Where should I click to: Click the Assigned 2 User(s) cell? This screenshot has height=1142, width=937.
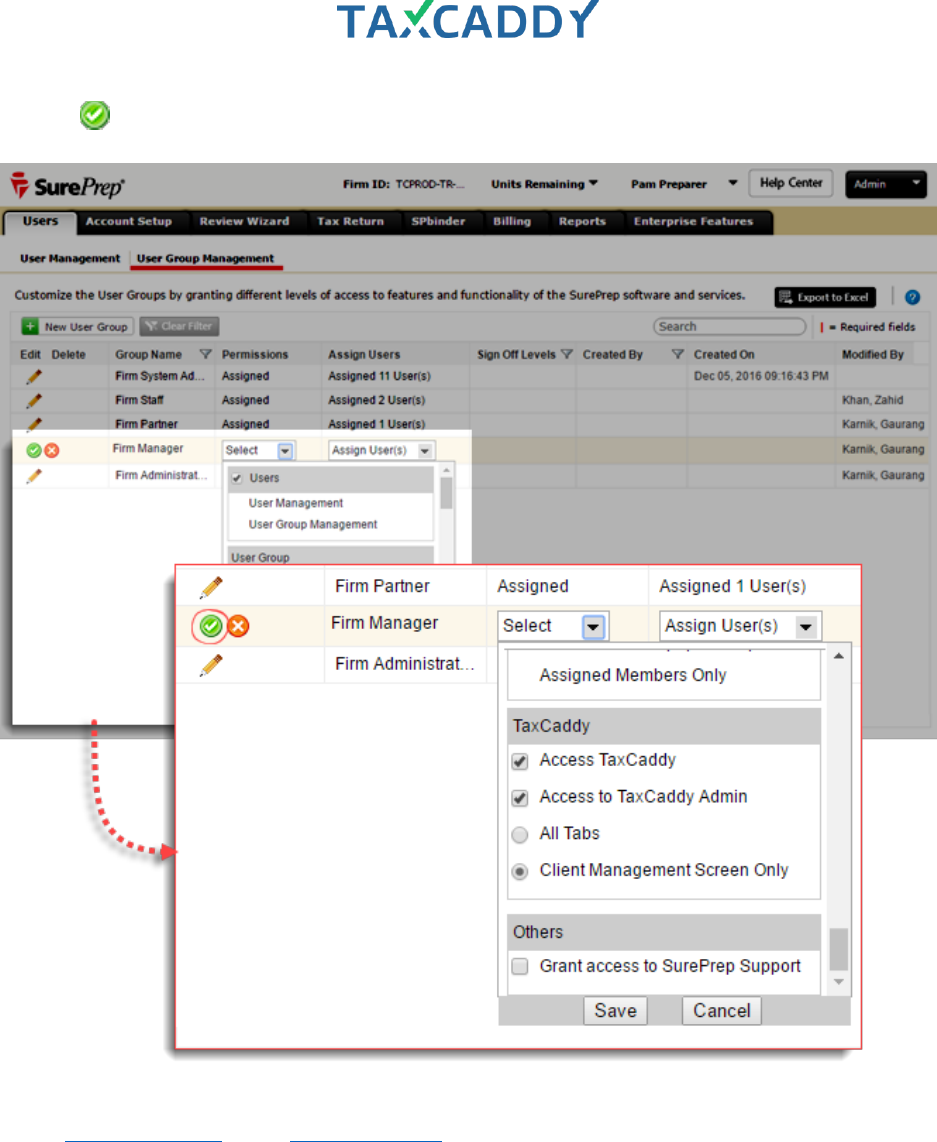(x=376, y=401)
